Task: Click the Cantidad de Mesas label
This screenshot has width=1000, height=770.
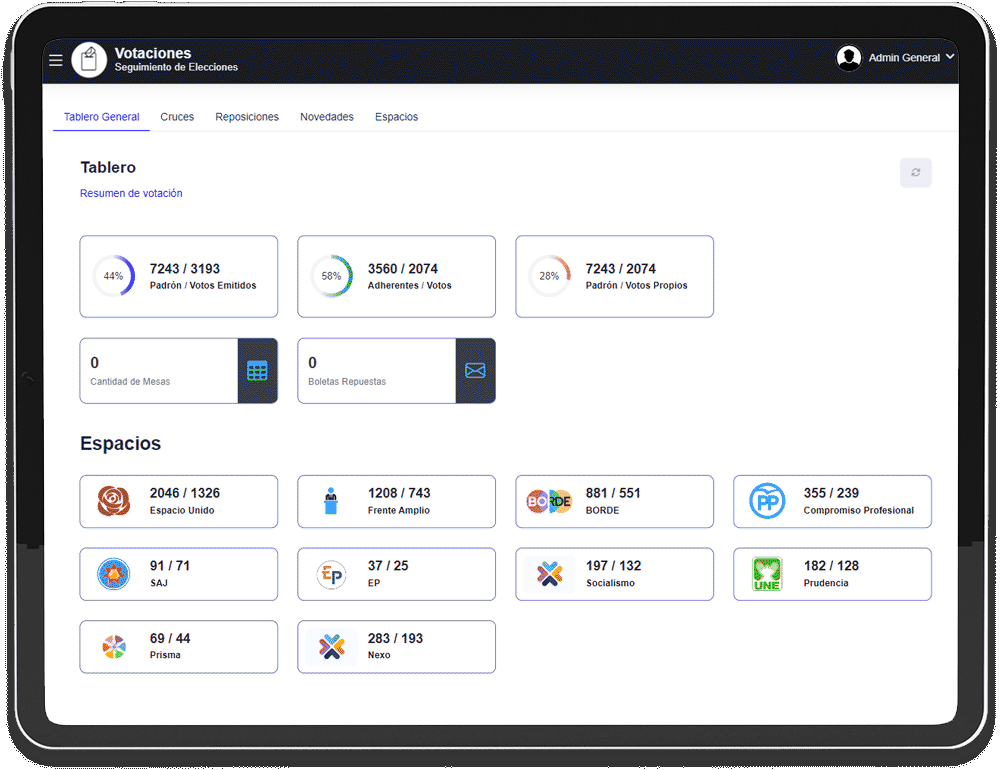Action: click(x=130, y=381)
